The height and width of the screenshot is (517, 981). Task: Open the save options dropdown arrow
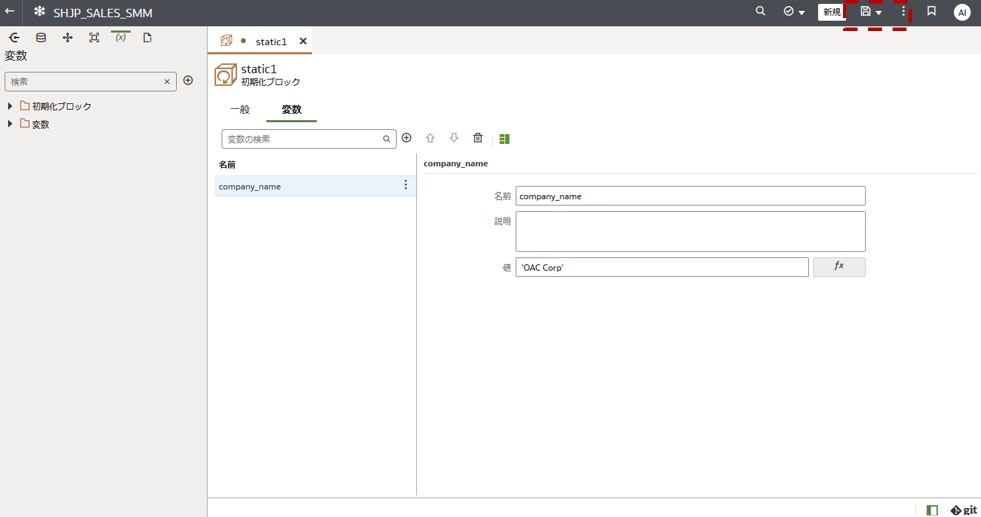pos(879,13)
